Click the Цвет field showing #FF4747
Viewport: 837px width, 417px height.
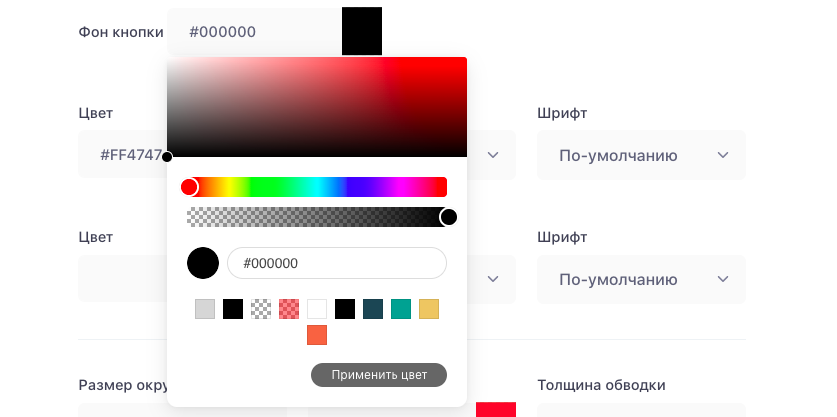pos(122,155)
